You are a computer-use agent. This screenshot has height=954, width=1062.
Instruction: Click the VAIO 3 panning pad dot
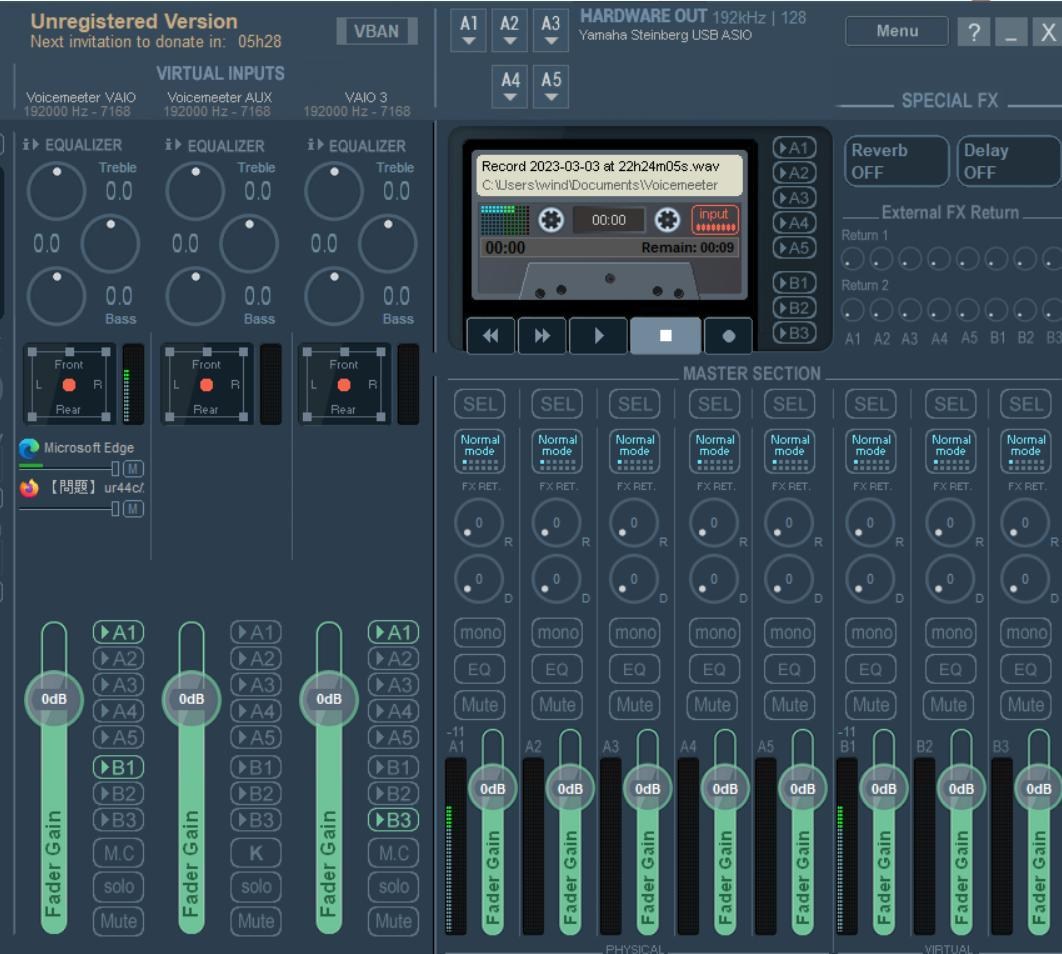[x=344, y=385]
